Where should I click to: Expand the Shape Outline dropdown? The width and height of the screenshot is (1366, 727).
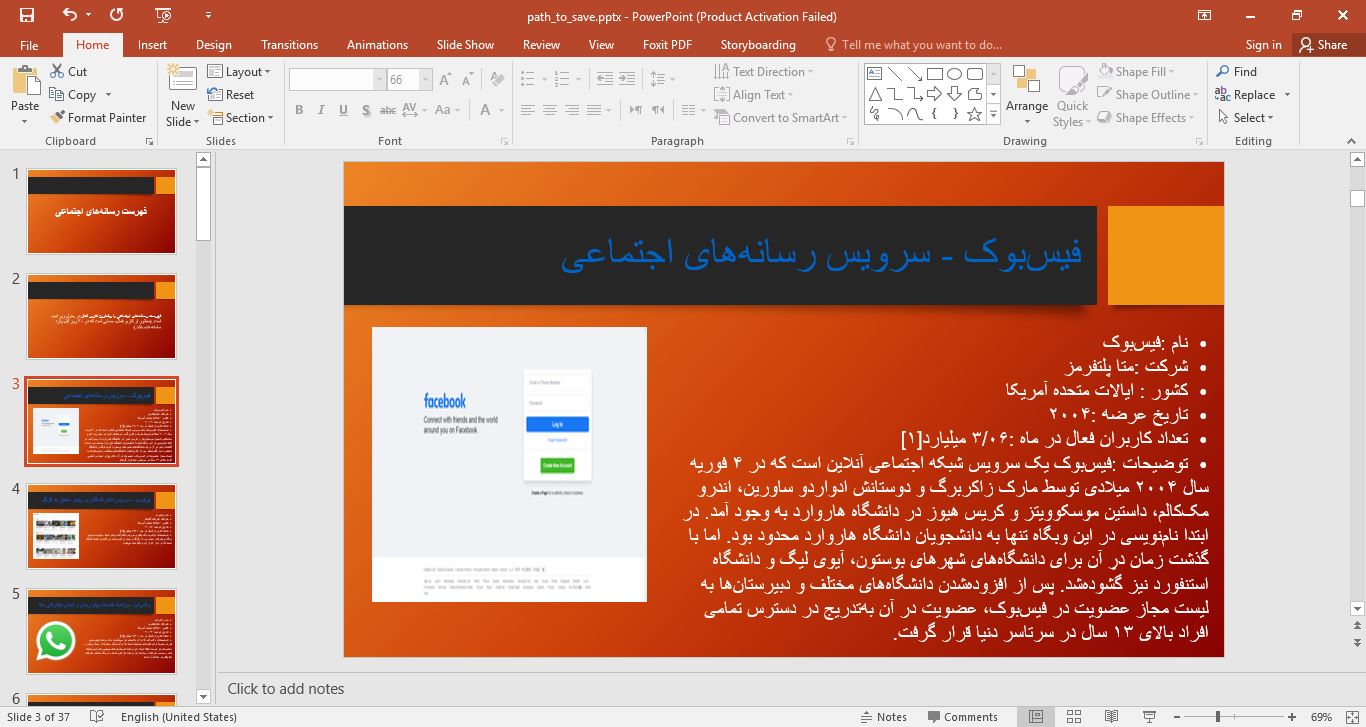pyautogui.click(x=1147, y=95)
